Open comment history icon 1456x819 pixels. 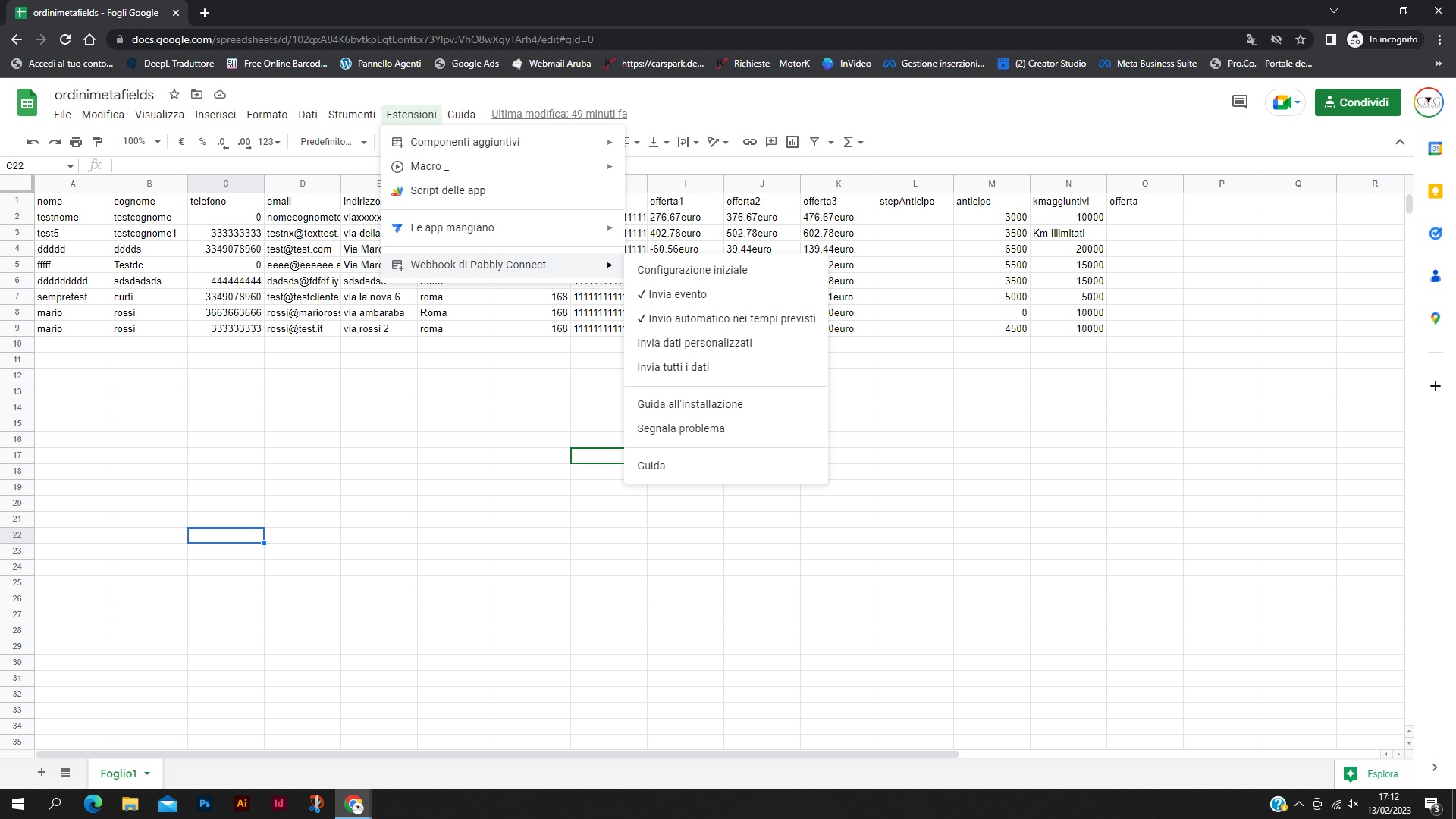click(1240, 102)
